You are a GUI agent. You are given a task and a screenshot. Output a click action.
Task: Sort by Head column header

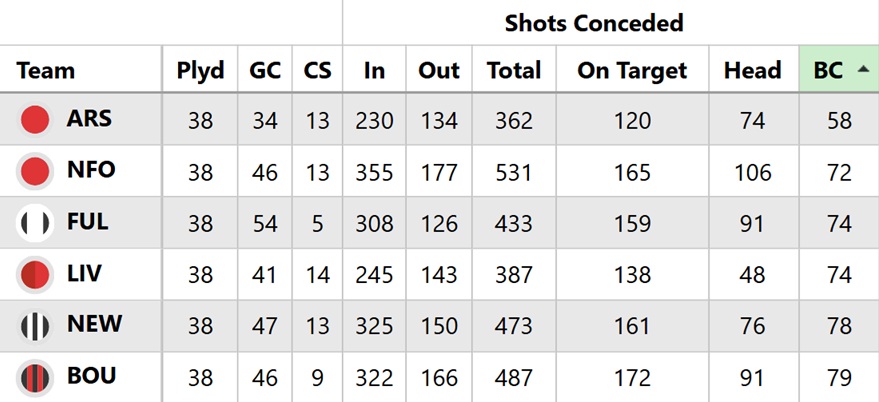coord(752,71)
